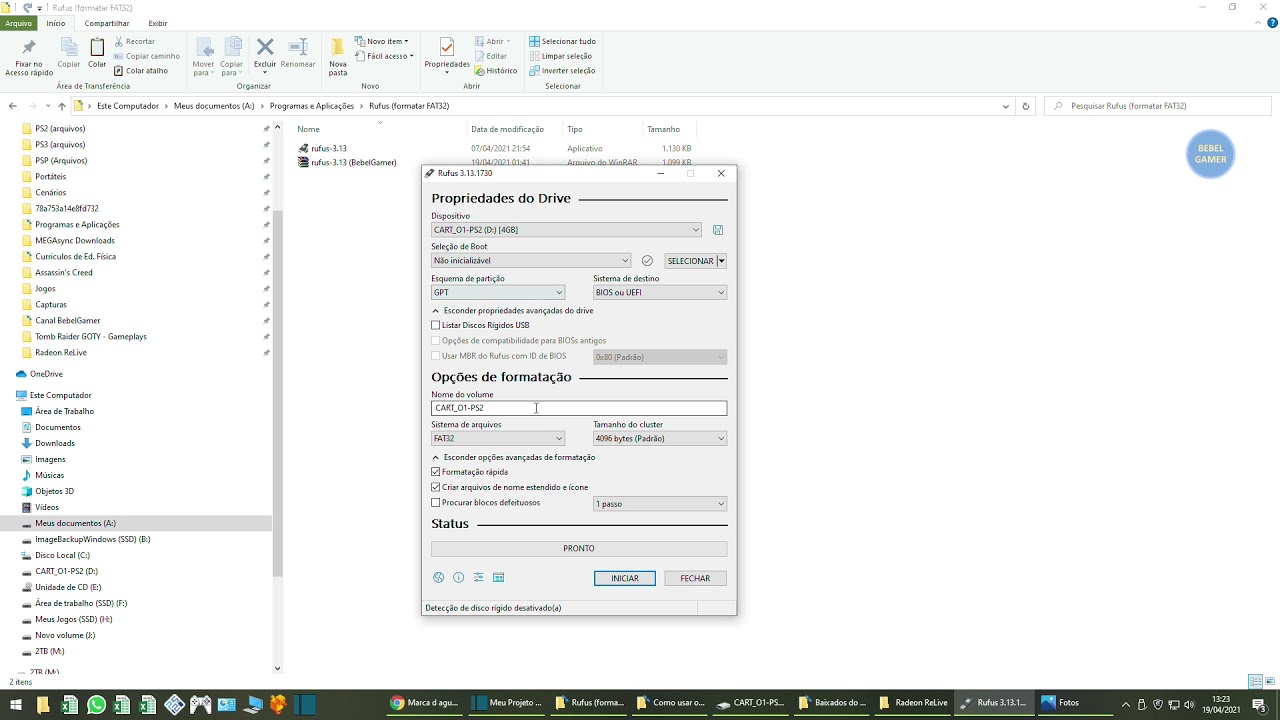Select CART_O1-PS2 (D:) in sidebar

click(x=66, y=572)
